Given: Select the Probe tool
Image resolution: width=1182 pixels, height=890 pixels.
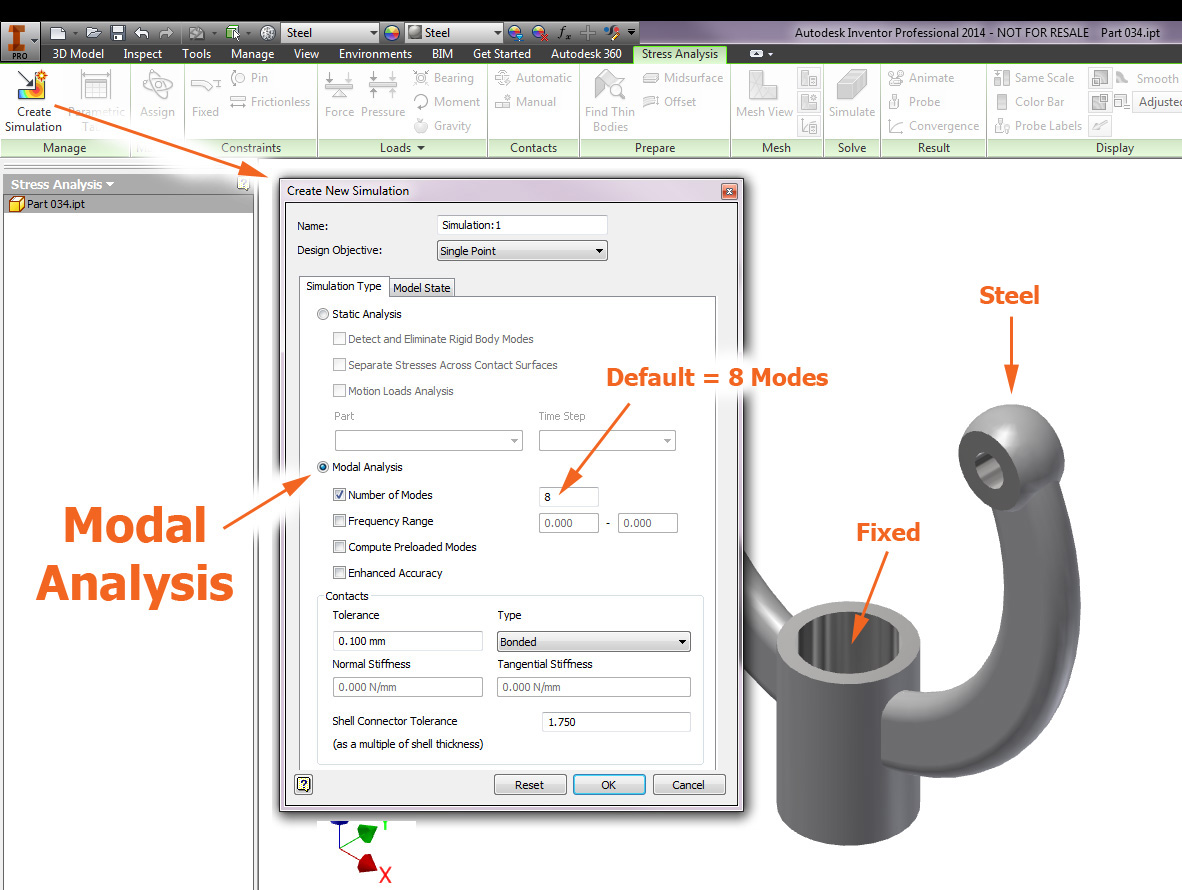Looking at the screenshot, I should (x=914, y=102).
